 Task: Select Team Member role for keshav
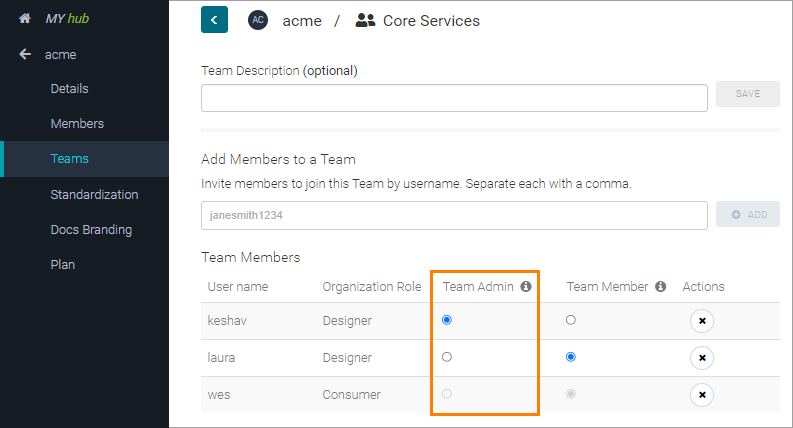pos(571,320)
